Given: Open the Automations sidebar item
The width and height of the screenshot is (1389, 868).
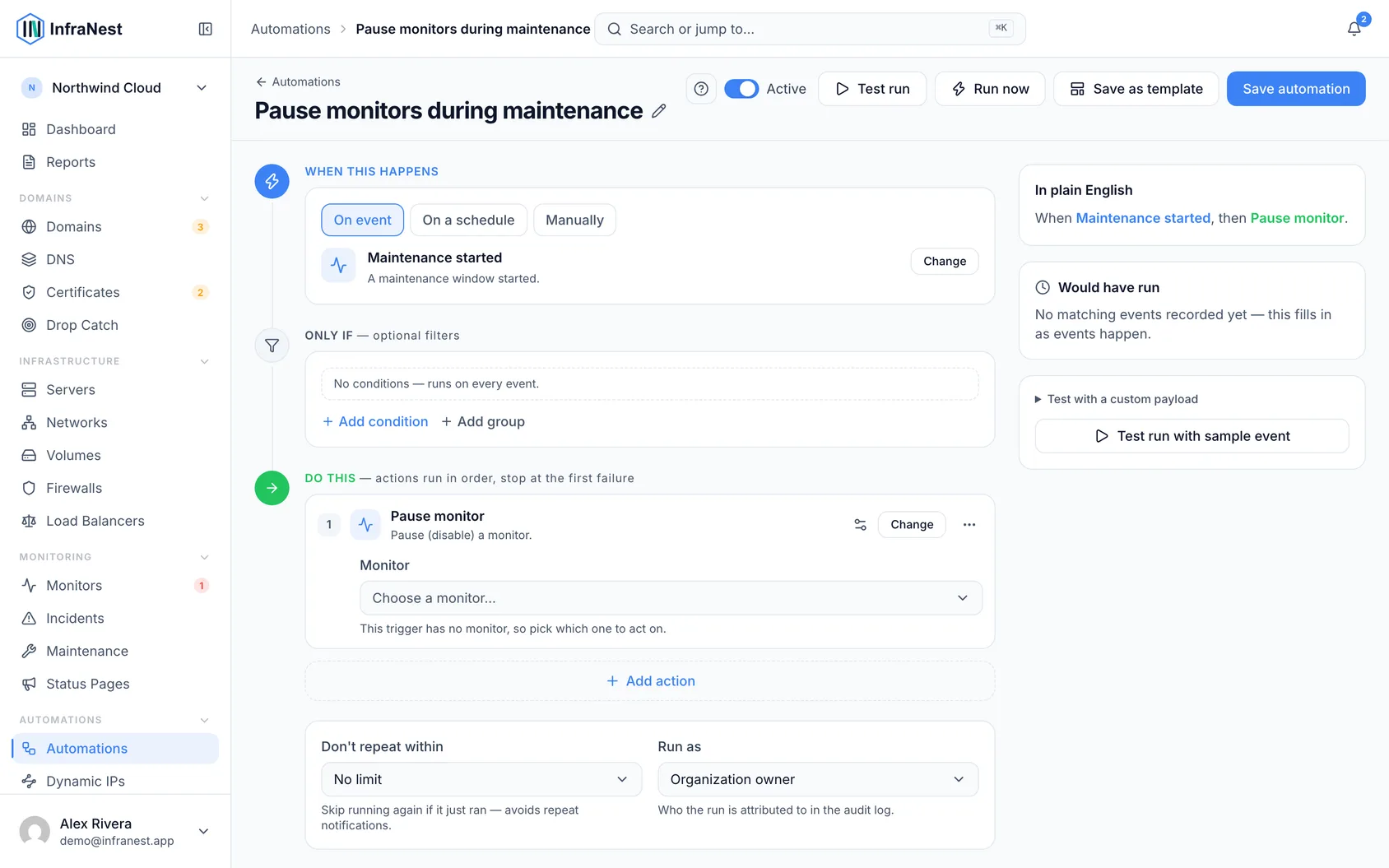Looking at the screenshot, I should coord(115,749).
